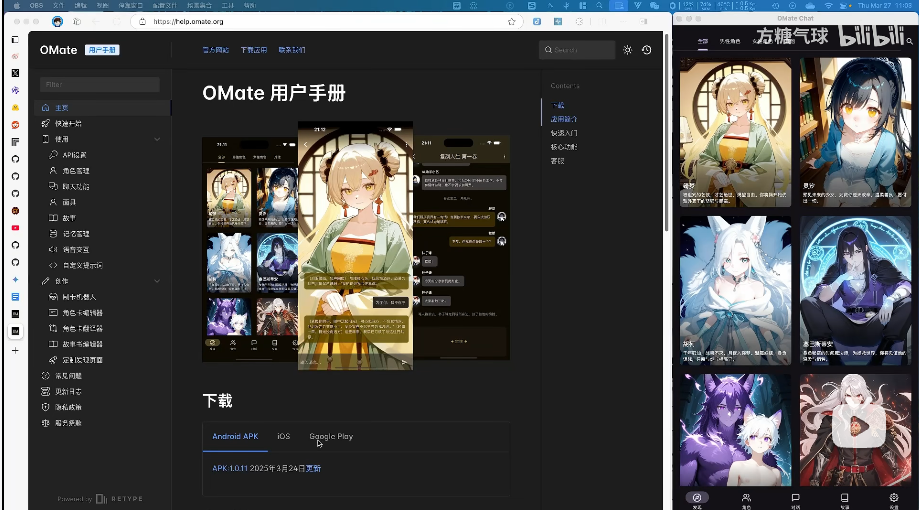
Task: Click the OMate logo in the header
Action: tap(59, 50)
